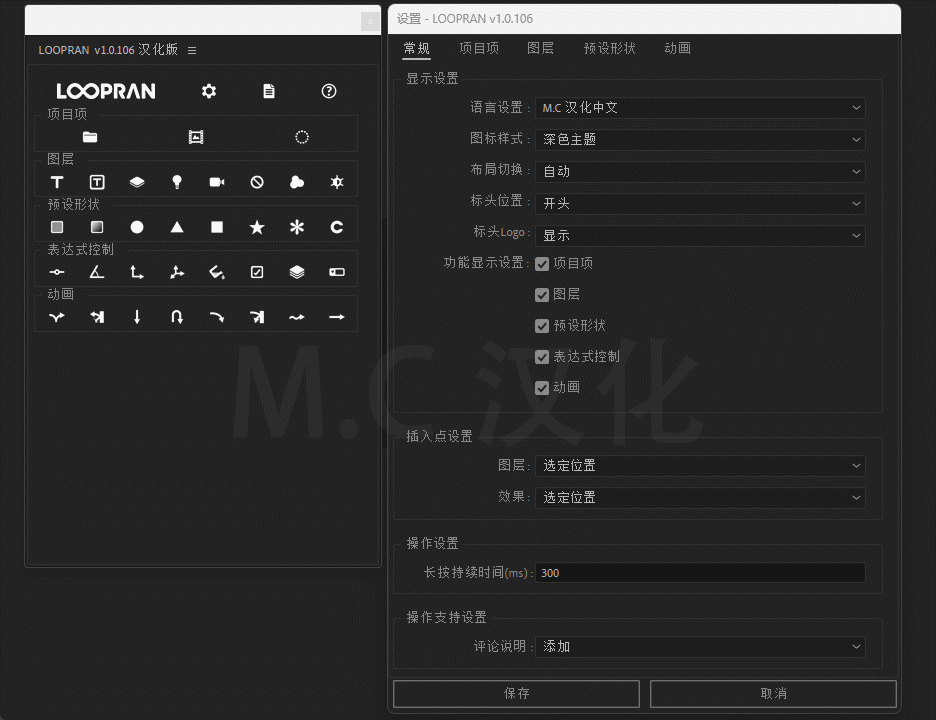Insert the triangle preset shape
Screen dimensions: 936x720
[177, 227]
